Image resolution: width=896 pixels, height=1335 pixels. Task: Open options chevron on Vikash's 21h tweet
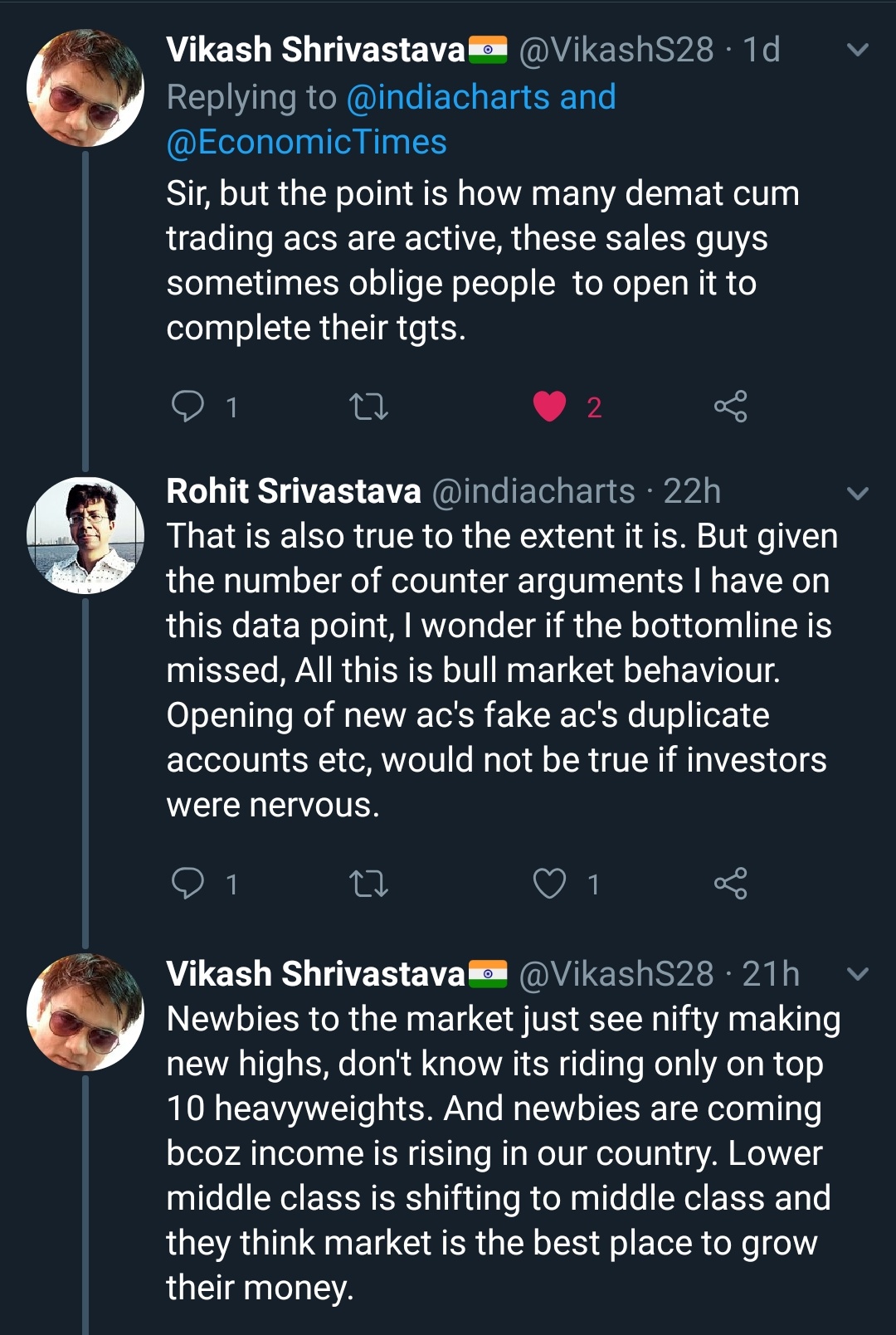click(x=858, y=974)
